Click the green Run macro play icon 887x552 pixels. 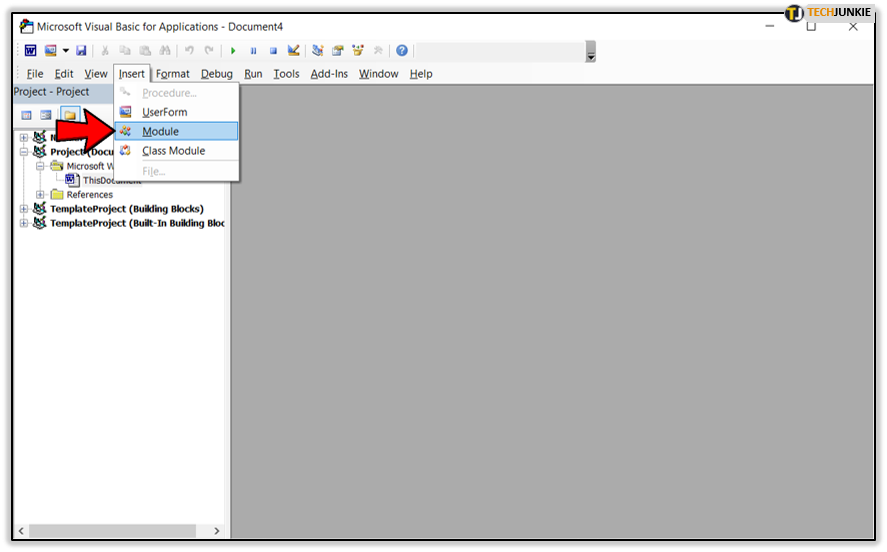[233, 51]
